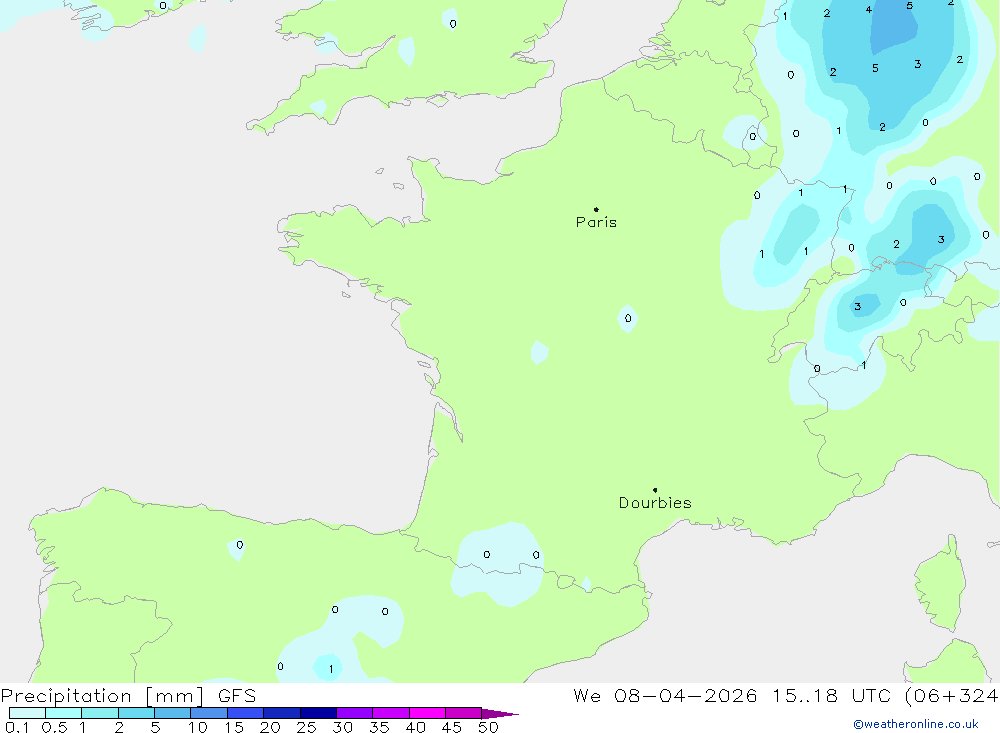Viewport: 1000px width, 733px height.
Task: Select the 20–25 mm legend swatch
Action: click(x=282, y=713)
